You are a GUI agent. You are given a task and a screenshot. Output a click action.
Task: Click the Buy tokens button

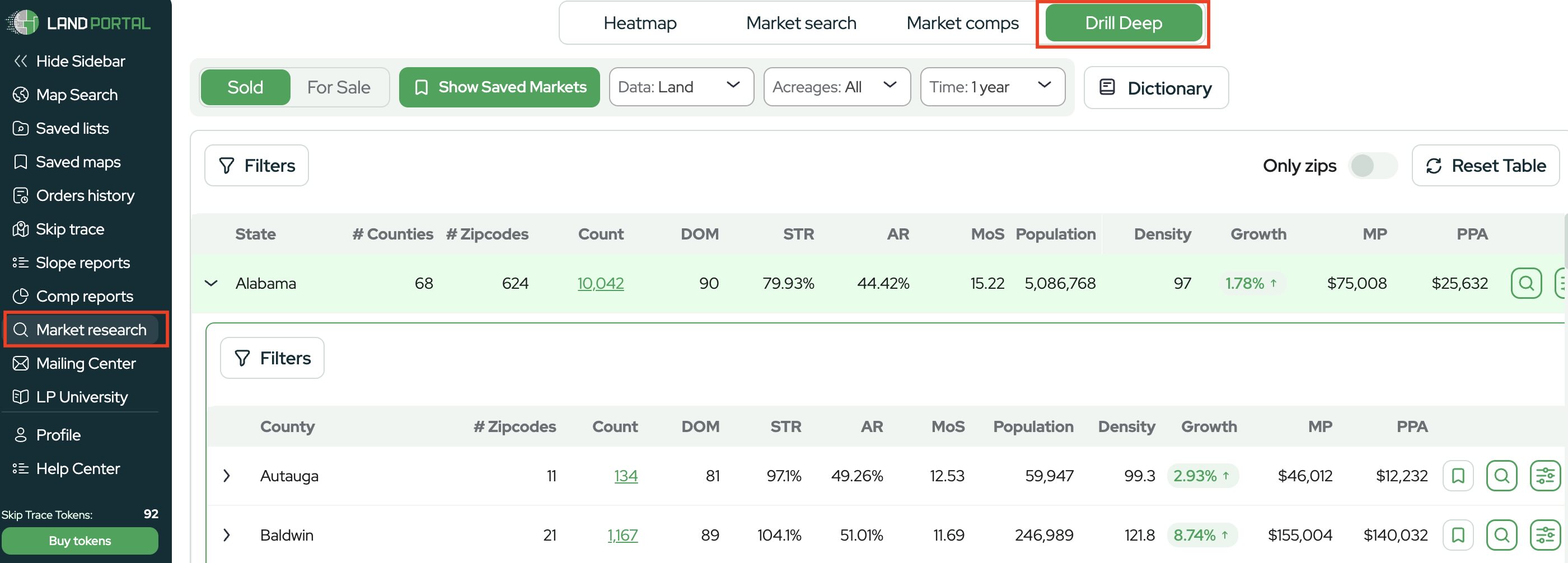(79, 541)
